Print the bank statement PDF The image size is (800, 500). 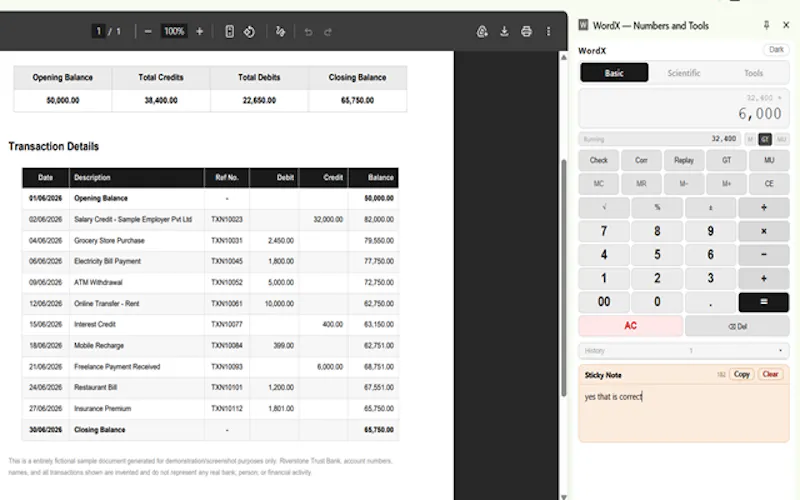coord(527,32)
